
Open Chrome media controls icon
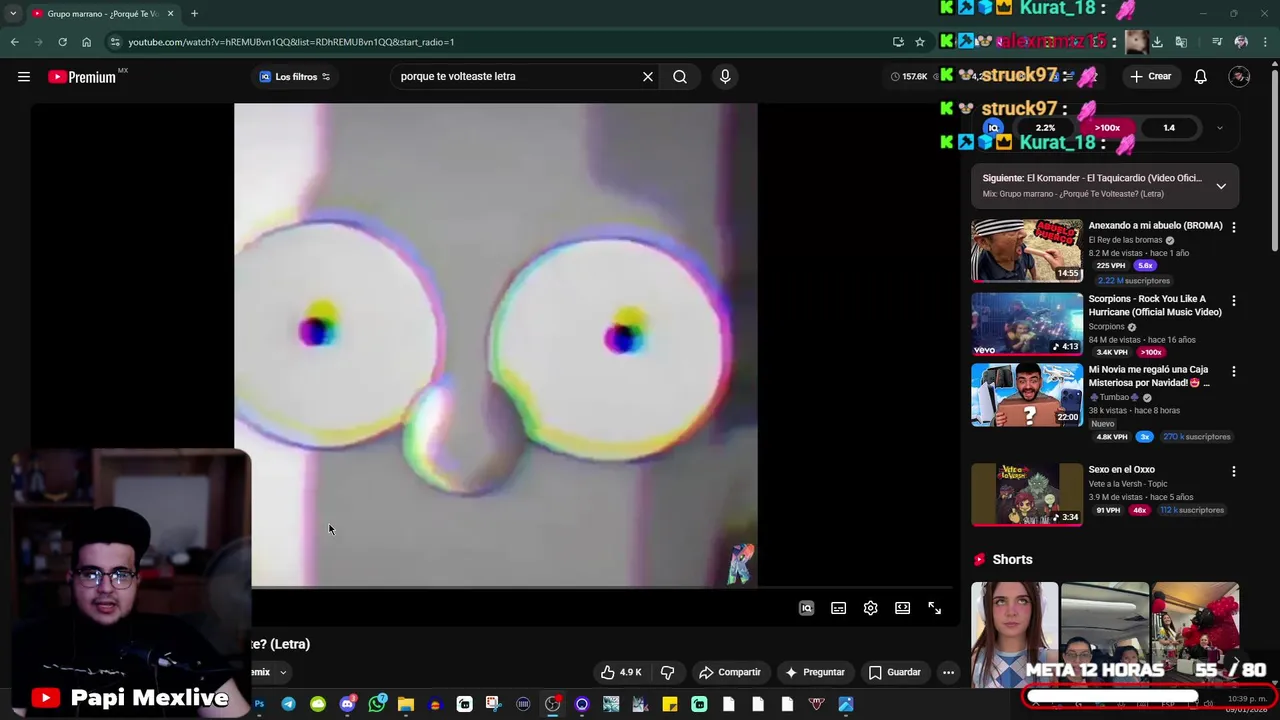[1216, 42]
